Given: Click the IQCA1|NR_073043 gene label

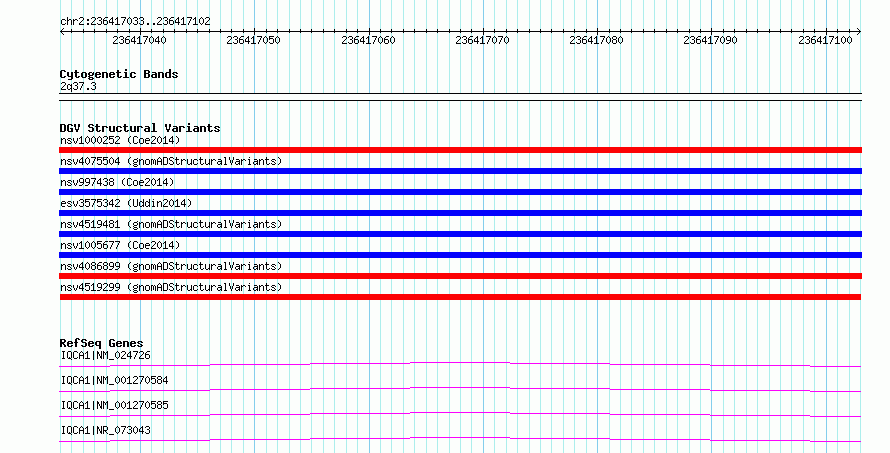Looking at the screenshot, I should 106,430.
